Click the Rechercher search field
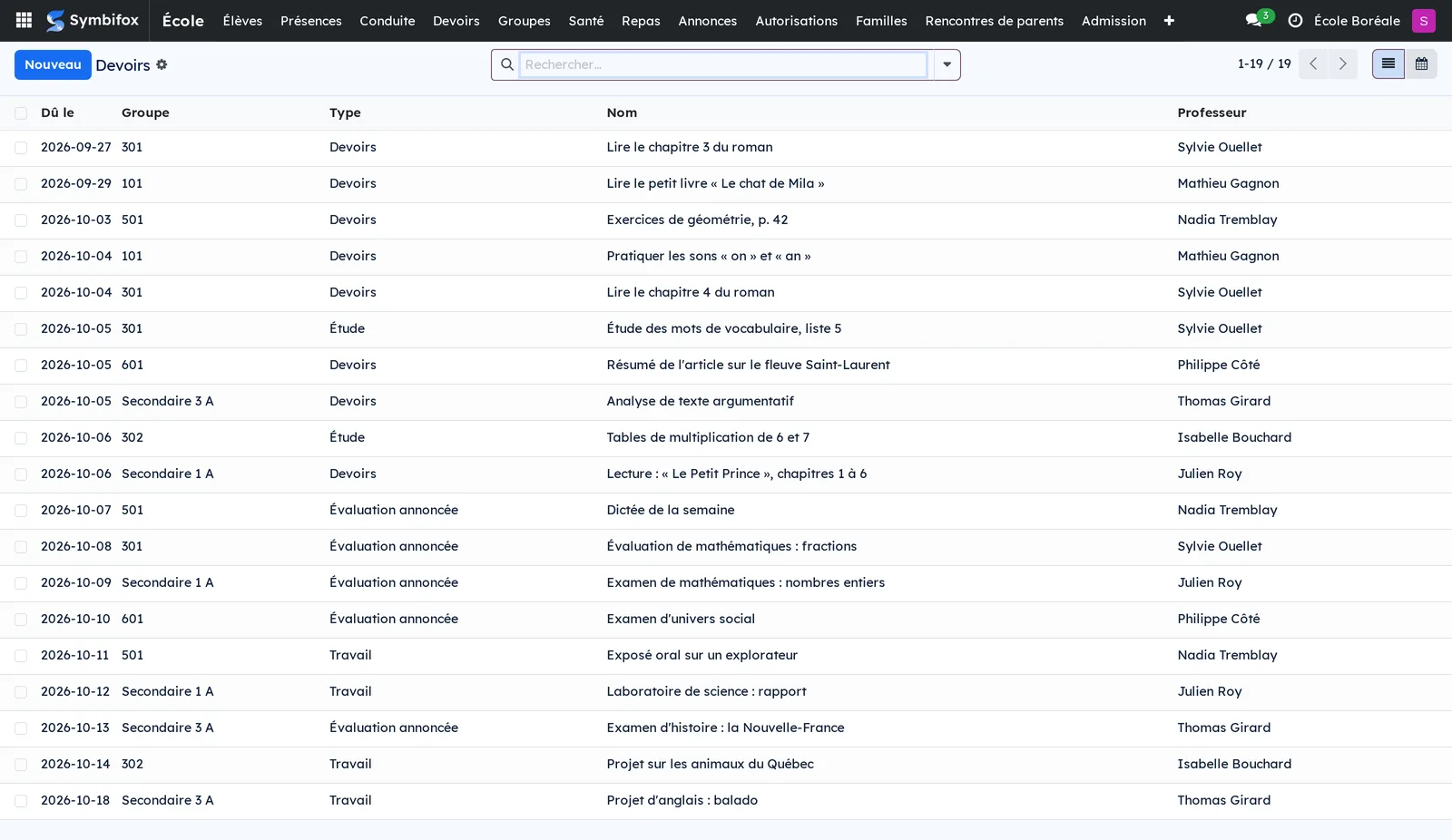Image resolution: width=1452 pixels, height=840 pixels. (x=722, y=64)
